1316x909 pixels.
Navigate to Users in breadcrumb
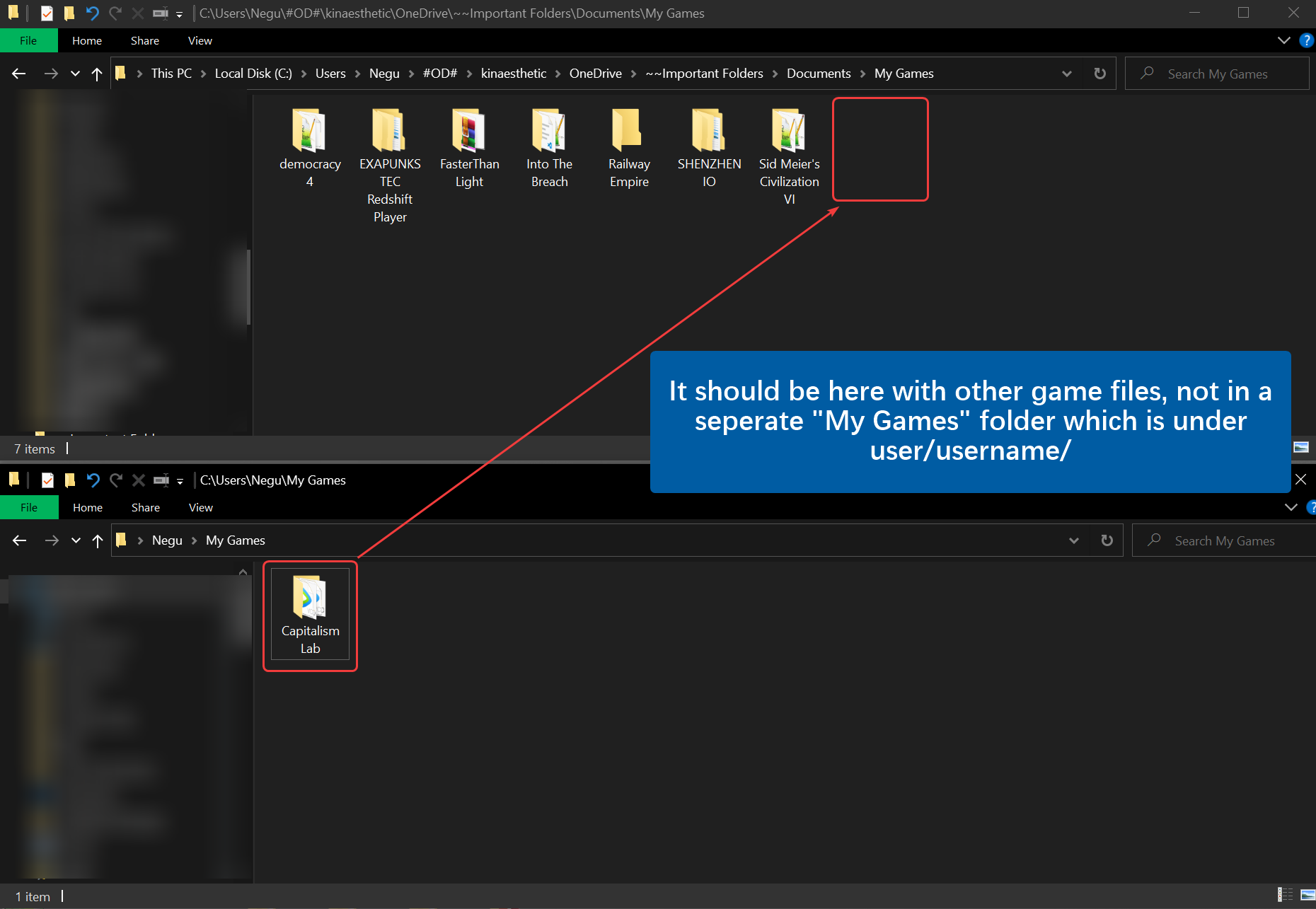(330, 74)
